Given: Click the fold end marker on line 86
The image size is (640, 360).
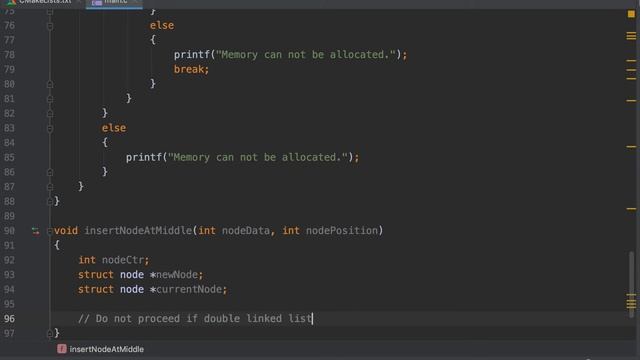Looking at the screenshot, I should click(x=50, y=172).
